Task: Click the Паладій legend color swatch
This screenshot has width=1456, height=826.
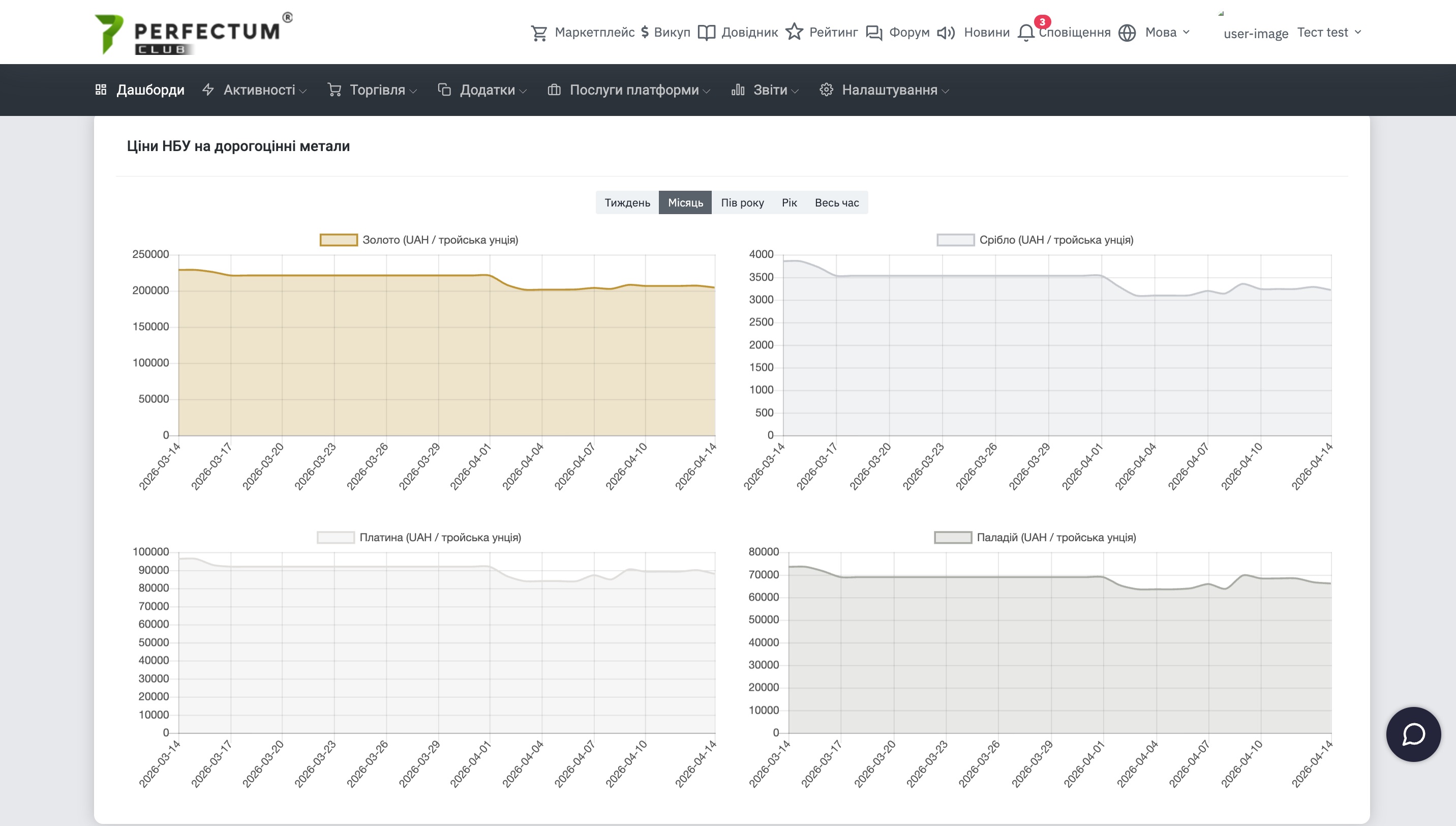Action: point(953,537)
